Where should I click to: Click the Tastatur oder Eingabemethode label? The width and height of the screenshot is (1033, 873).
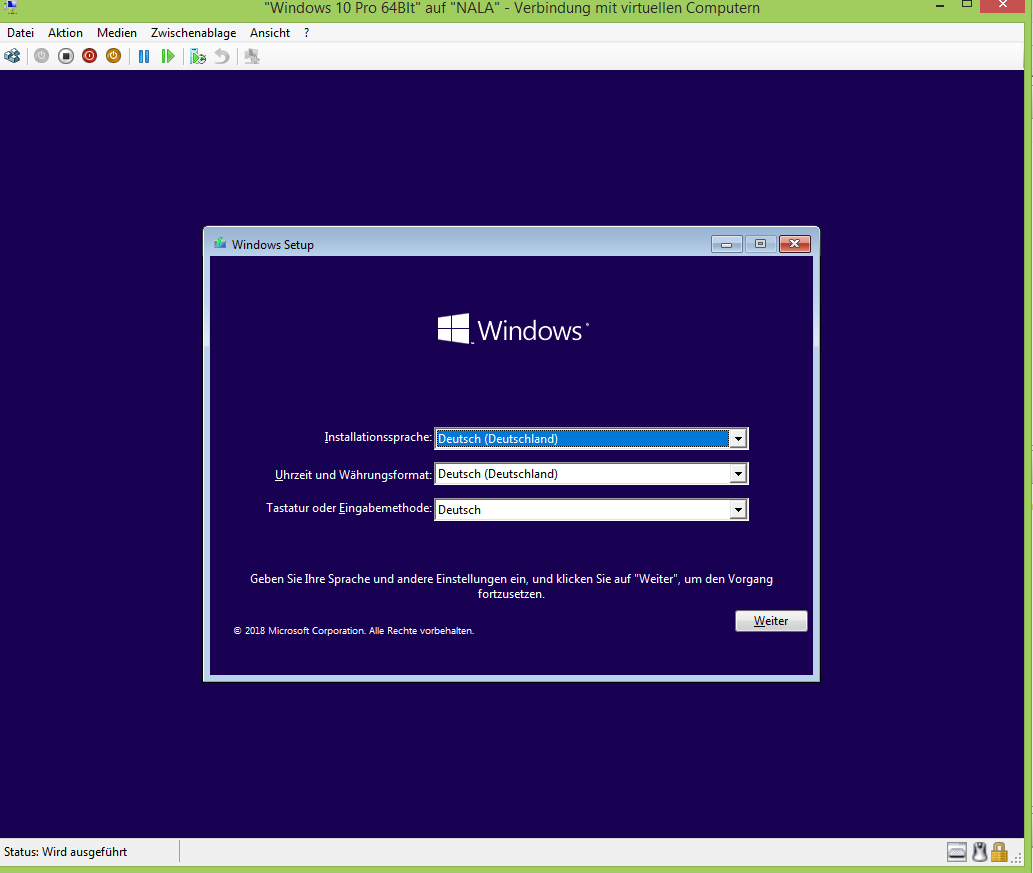coord(349,508)
